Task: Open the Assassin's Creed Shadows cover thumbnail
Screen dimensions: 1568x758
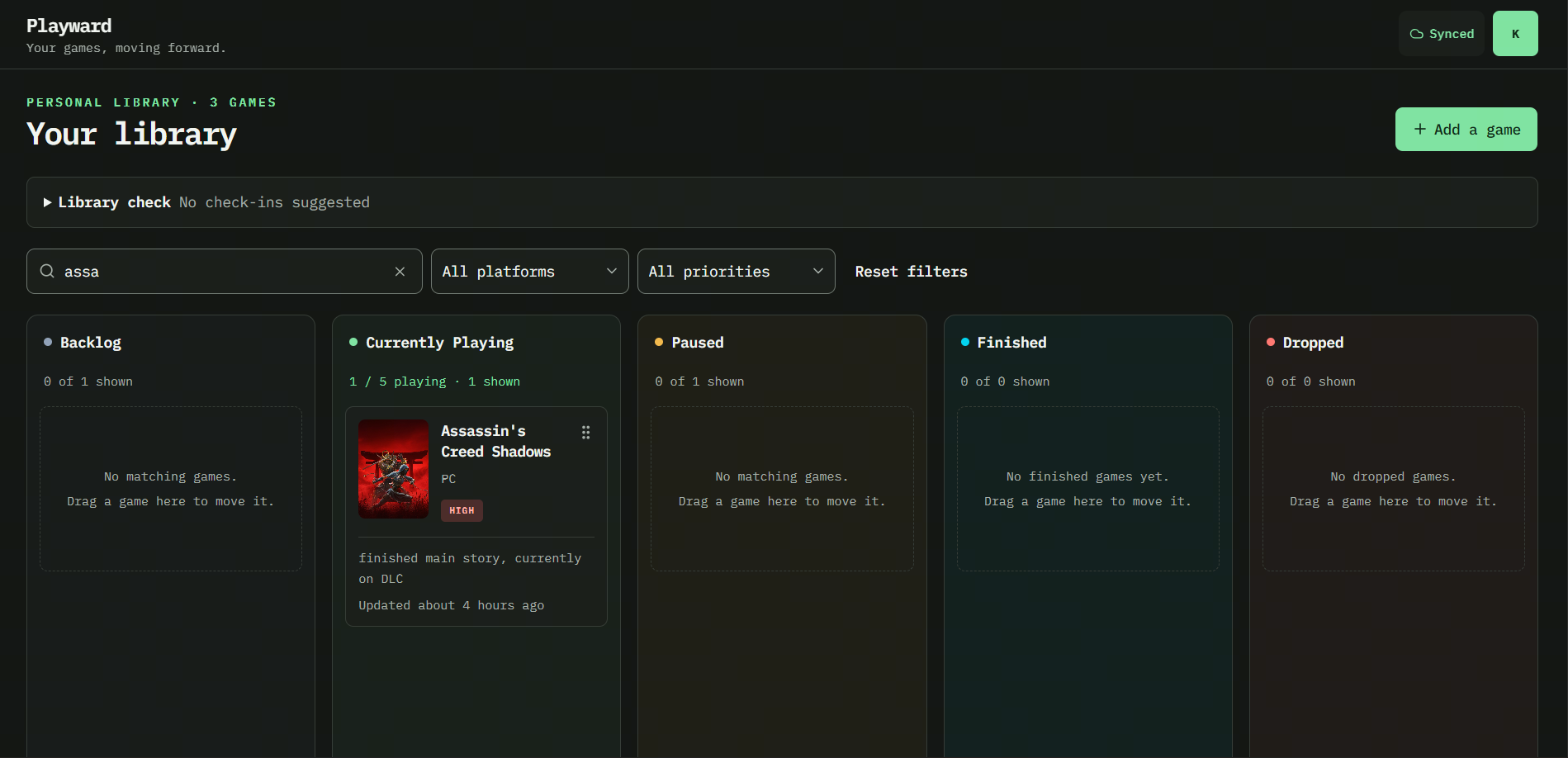Action: coord(393,469)
